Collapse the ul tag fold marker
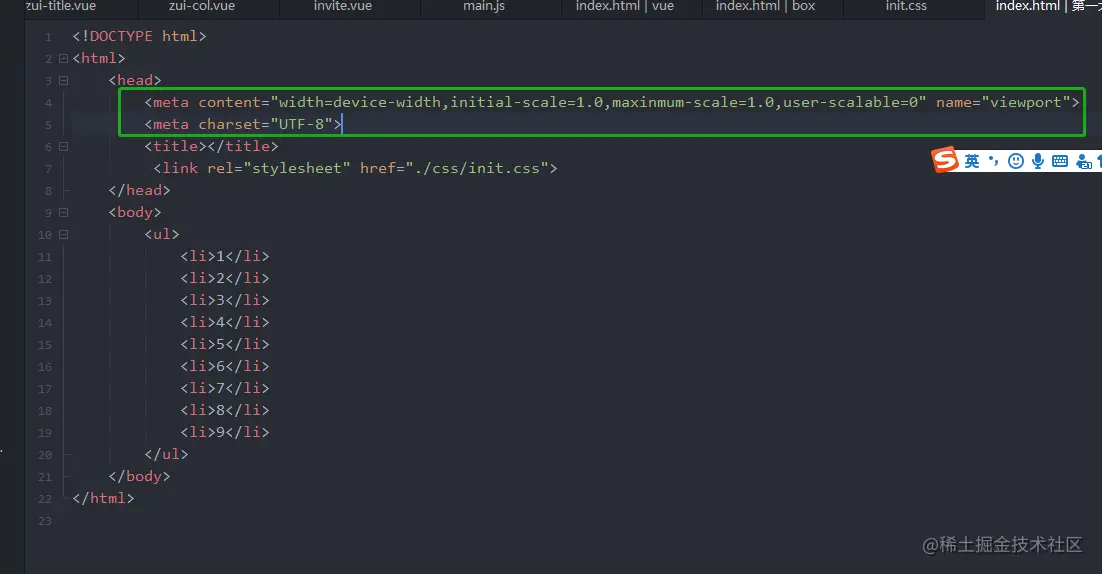This screenshot has width=1102, height=574. click(x=63, y=235)
